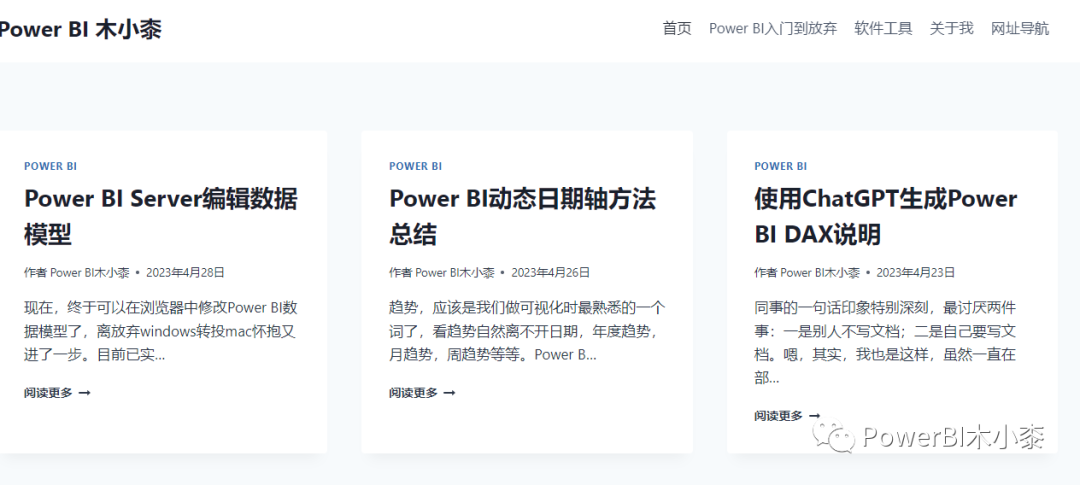
Task: Click the author name next to 2023年4月28日
Action: coord(90,272)
